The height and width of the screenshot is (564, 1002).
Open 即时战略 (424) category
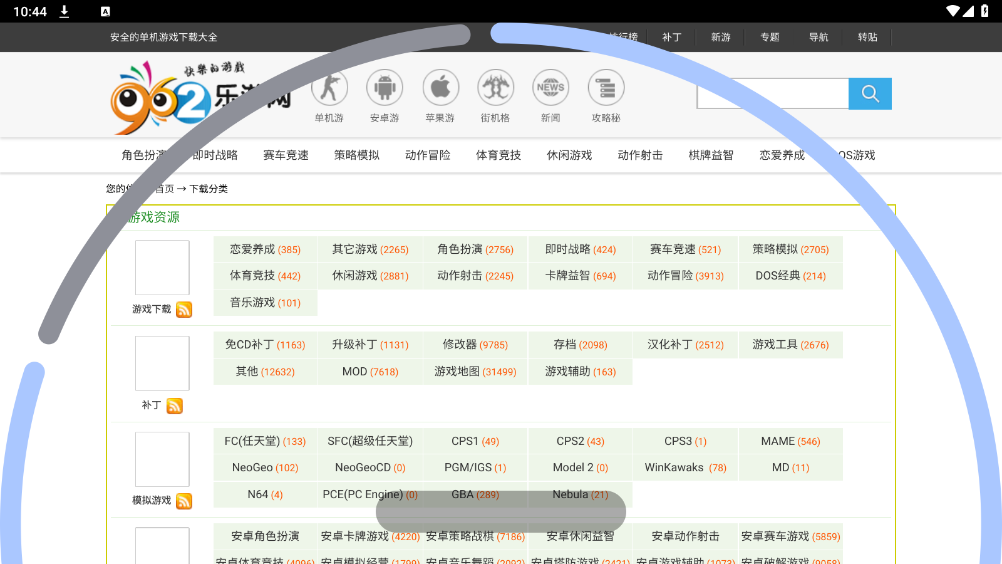point(580,250)
